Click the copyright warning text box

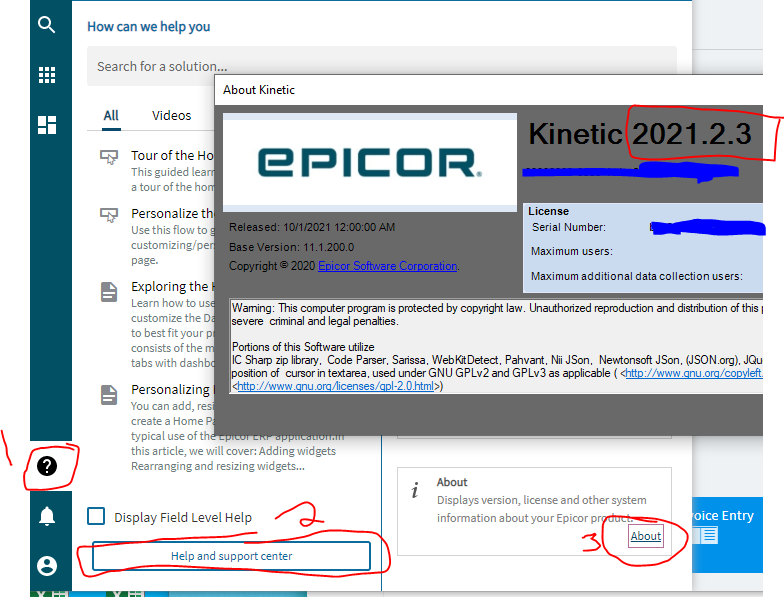[496, 346]
